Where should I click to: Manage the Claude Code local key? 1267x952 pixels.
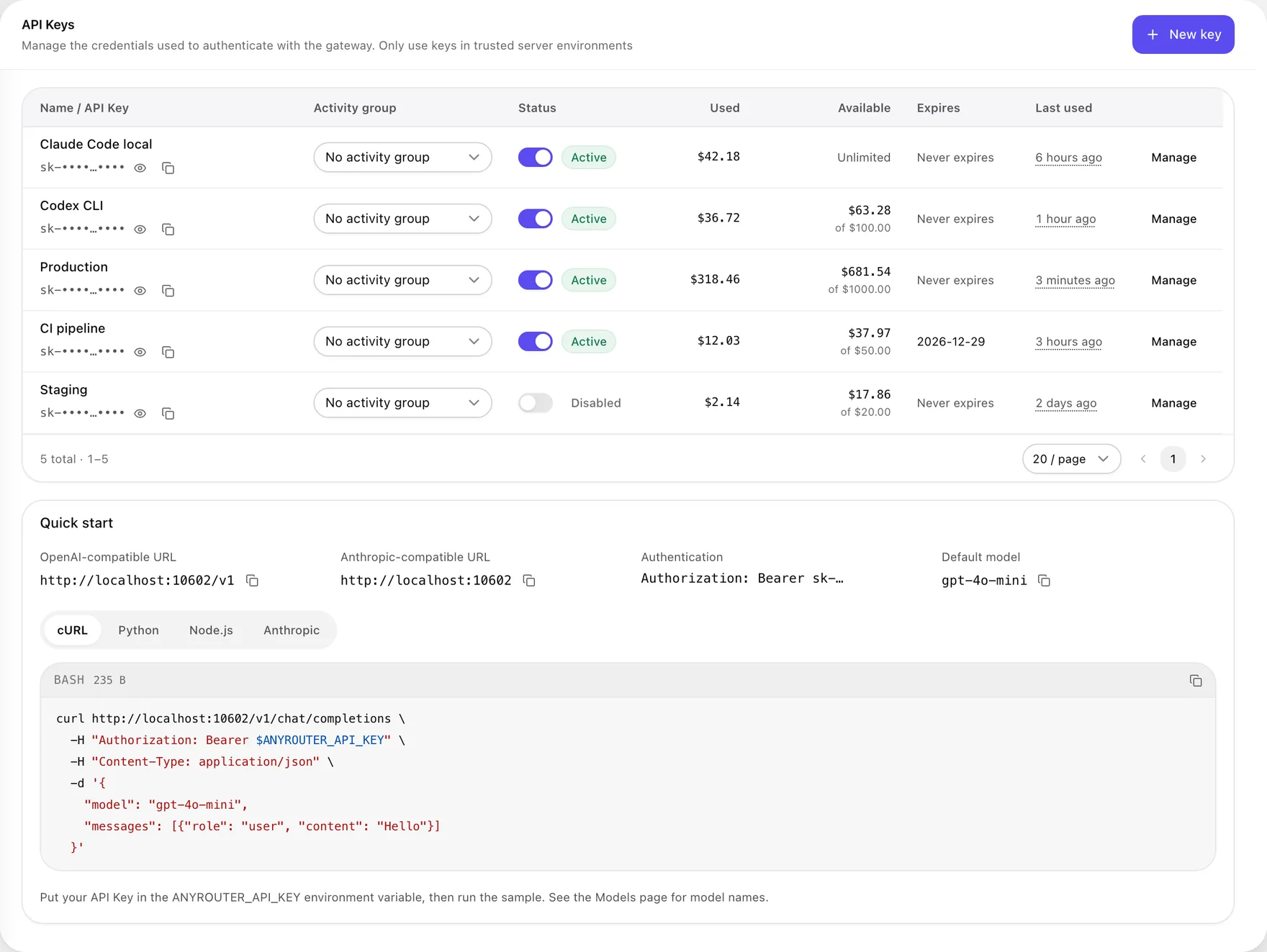(x=1173, y=158)
